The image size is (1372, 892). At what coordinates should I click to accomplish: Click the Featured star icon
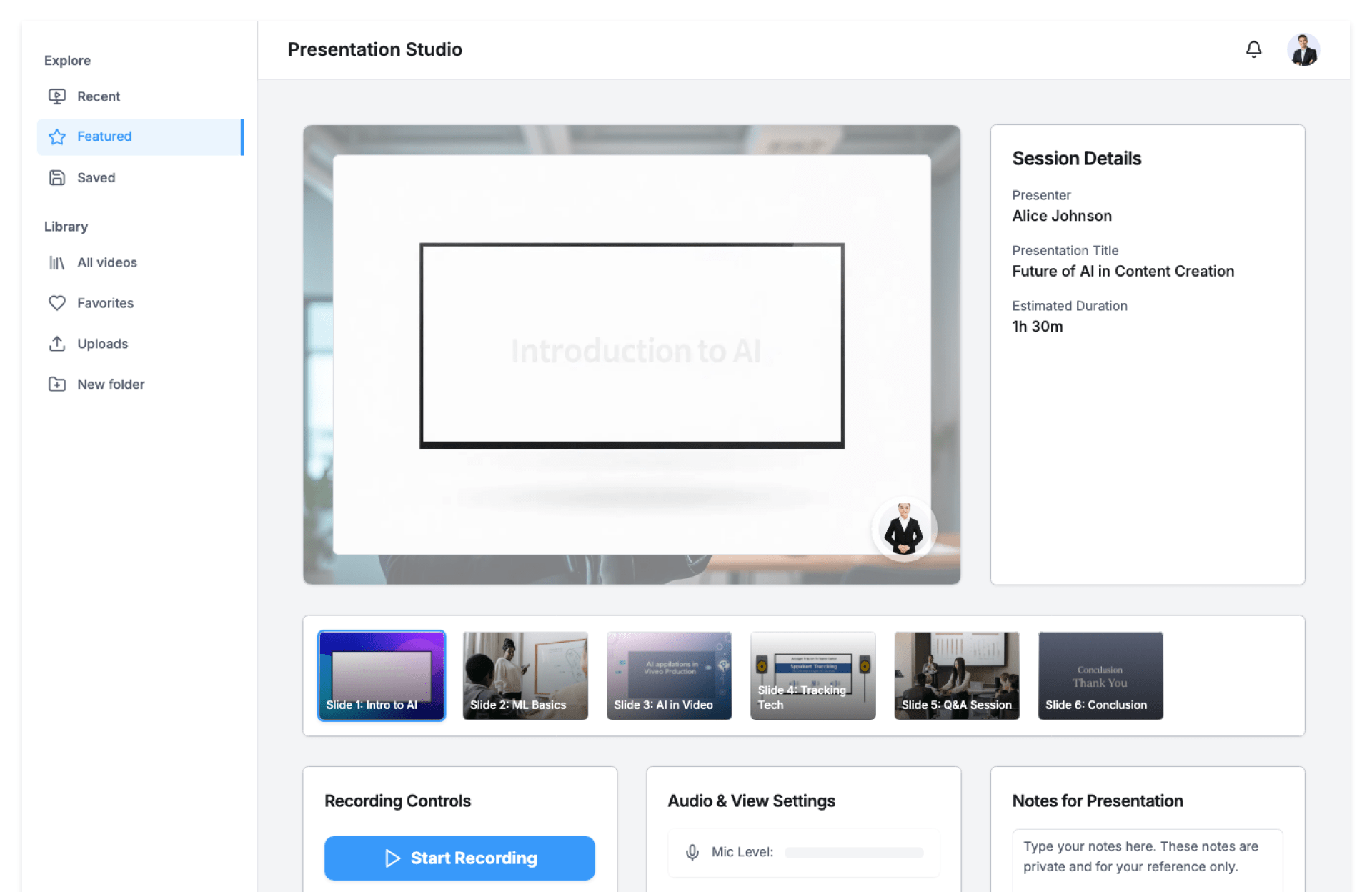(57, 137)
